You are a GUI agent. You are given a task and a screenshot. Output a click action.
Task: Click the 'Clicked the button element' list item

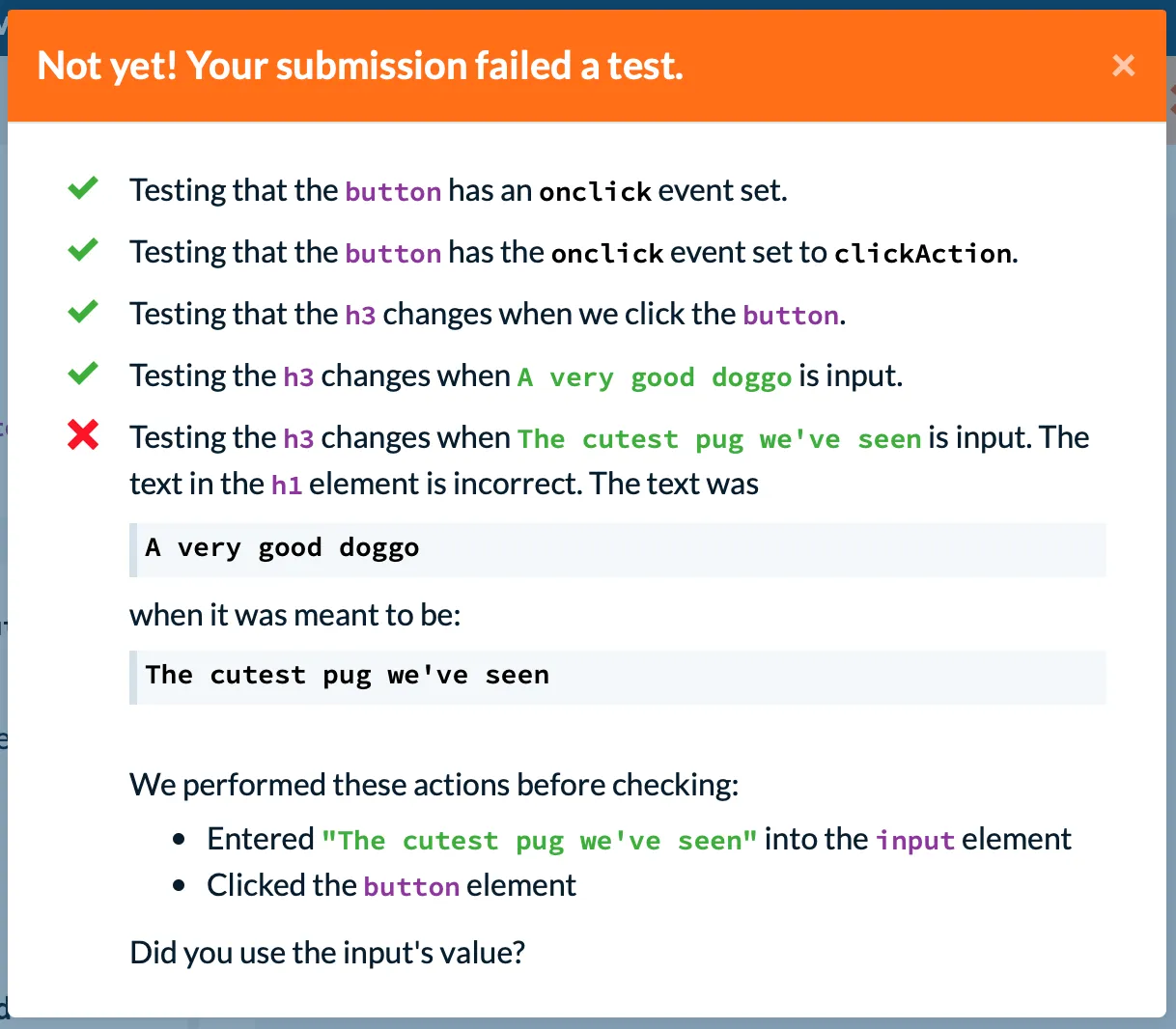391,885
